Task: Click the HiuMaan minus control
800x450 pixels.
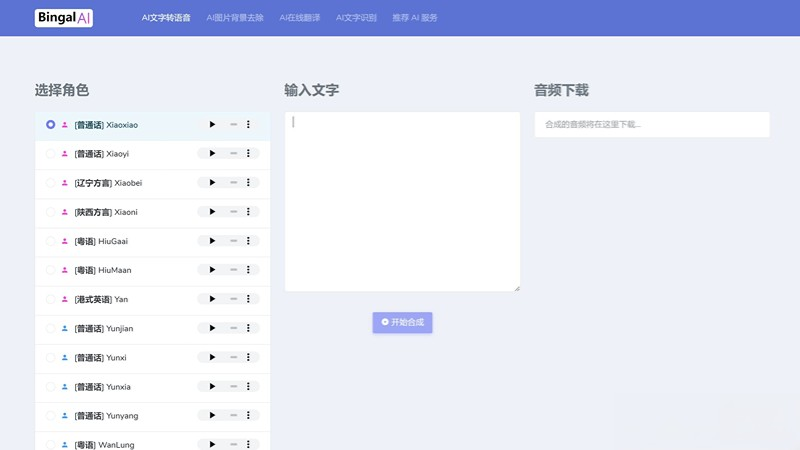Action: [x=233, y=270]
